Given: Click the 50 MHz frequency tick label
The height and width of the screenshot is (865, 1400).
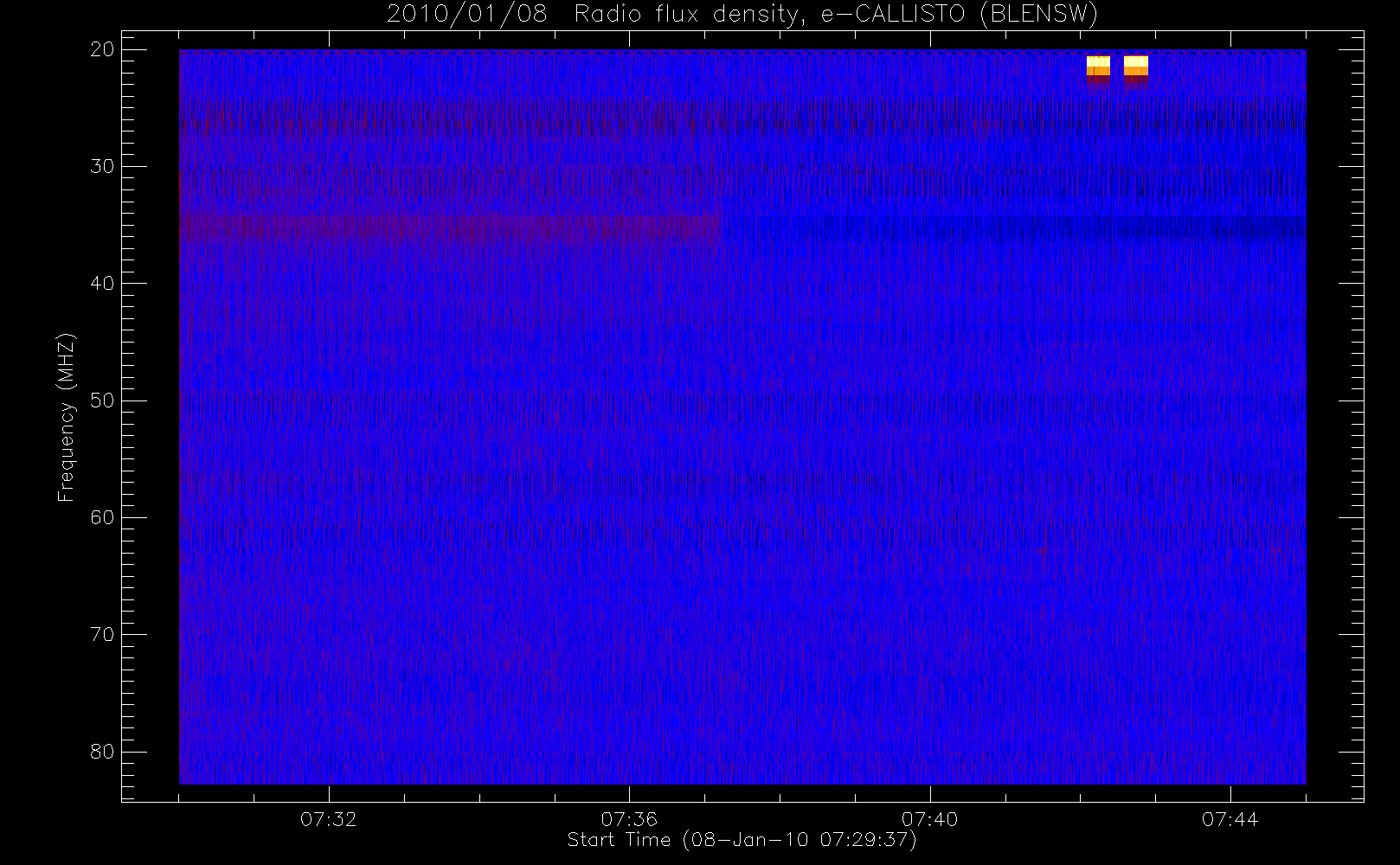Looking at the screenshot, I should (x=102, y=400).
